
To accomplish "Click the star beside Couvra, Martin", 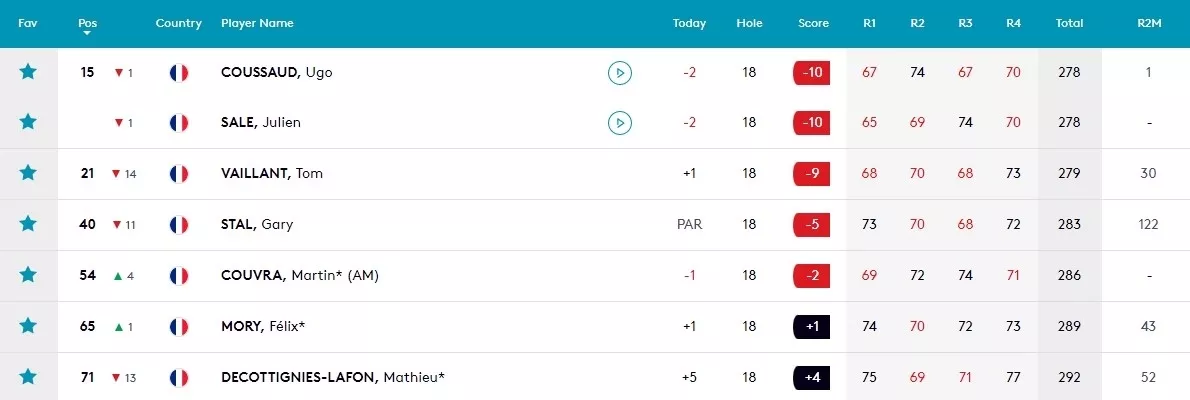I will (x=28, y=275).
